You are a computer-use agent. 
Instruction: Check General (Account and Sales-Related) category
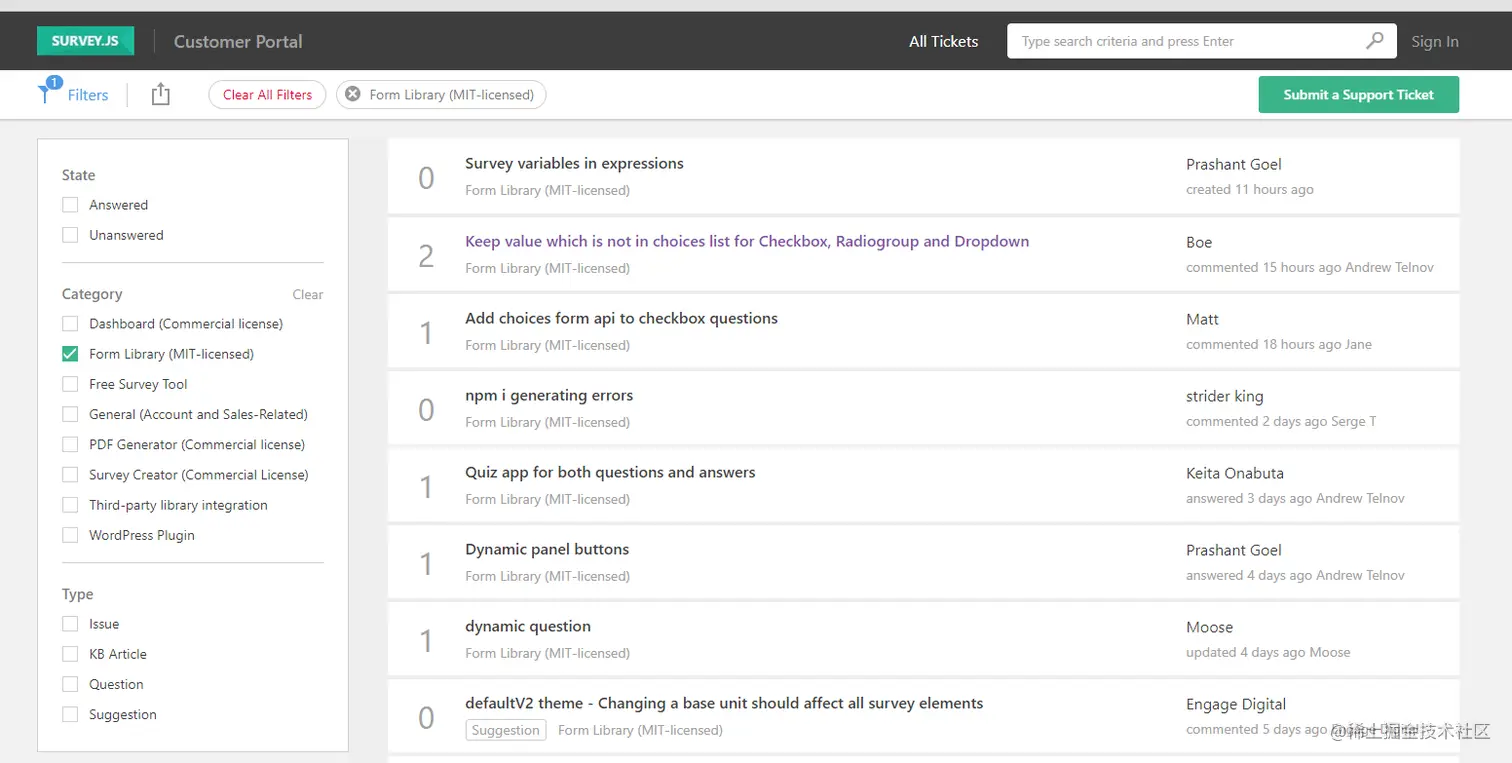[70, 413]
